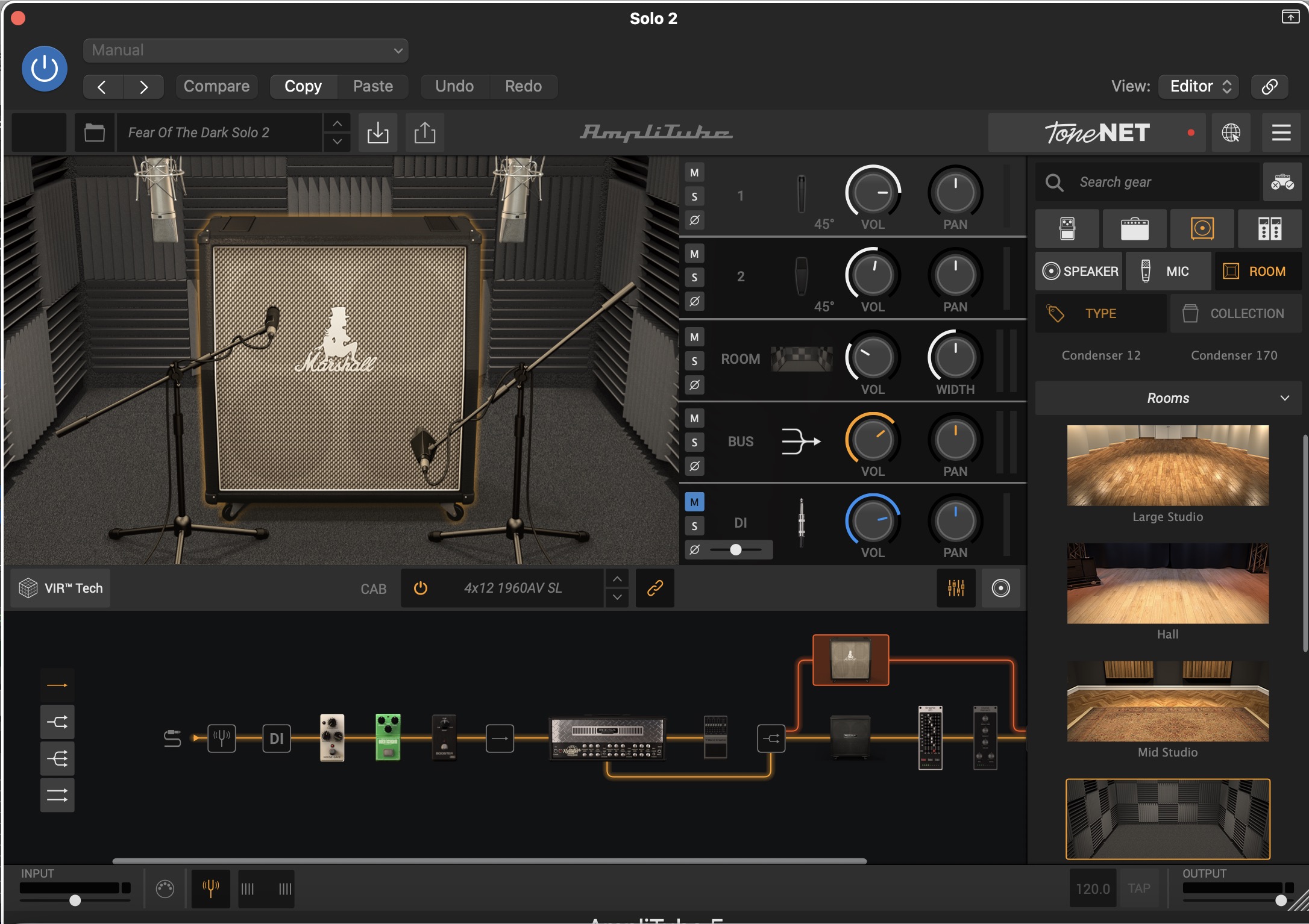Click the Redo button

coord(523,86)
